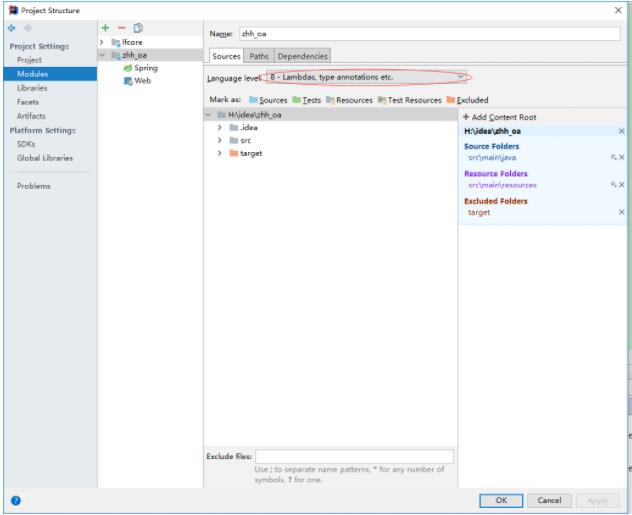The height and width of the screenshot is (515, 632).
Task: Open Artifacts settings
Action: [31, 116]
